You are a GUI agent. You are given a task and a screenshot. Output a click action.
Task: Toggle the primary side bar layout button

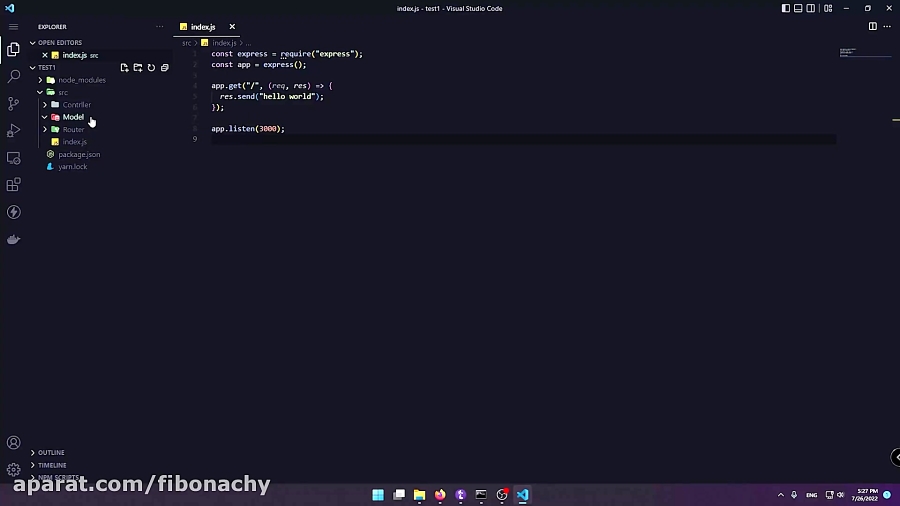click(786, 9)
